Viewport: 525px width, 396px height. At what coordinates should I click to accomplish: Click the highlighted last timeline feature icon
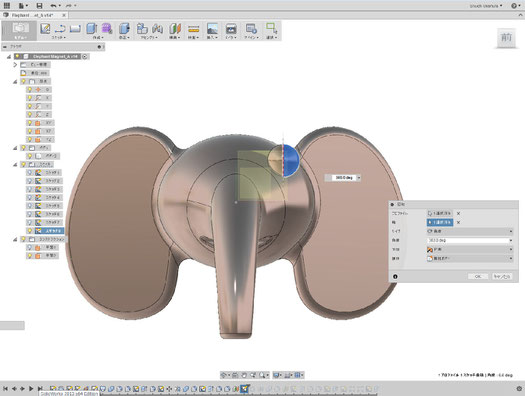tap(245, 388)
